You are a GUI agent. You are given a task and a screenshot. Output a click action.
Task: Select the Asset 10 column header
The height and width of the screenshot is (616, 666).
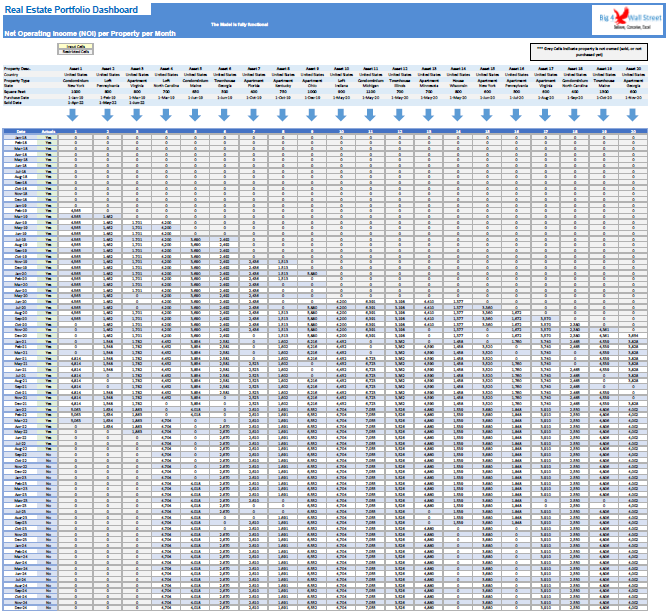341,68
